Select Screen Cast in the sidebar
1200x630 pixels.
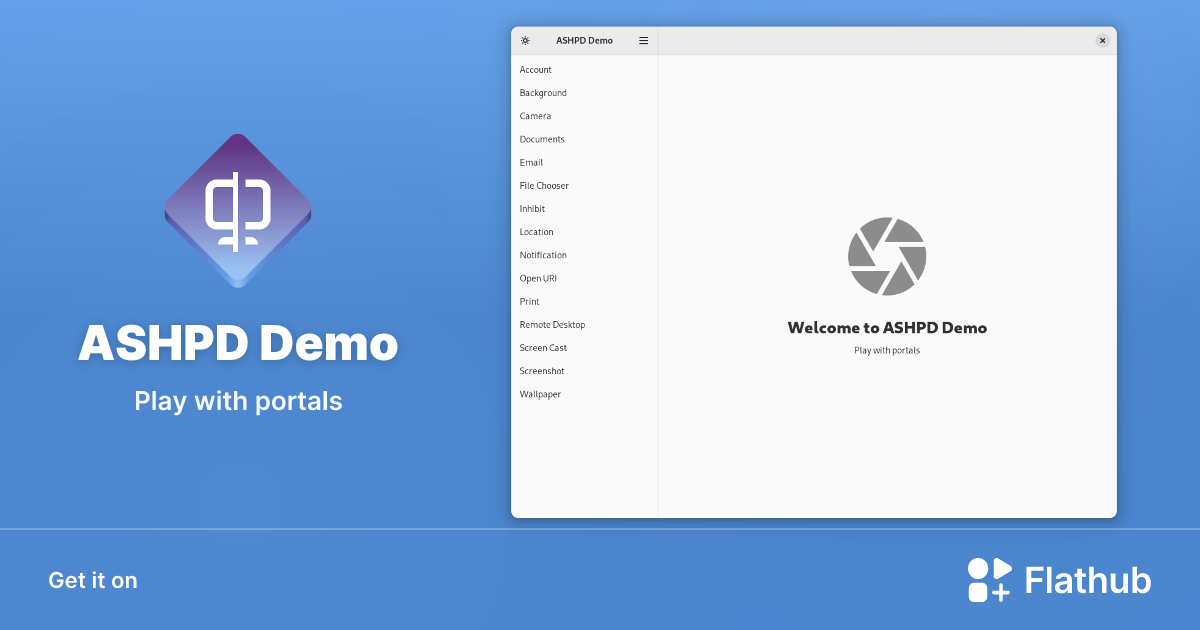click(543, 347)
